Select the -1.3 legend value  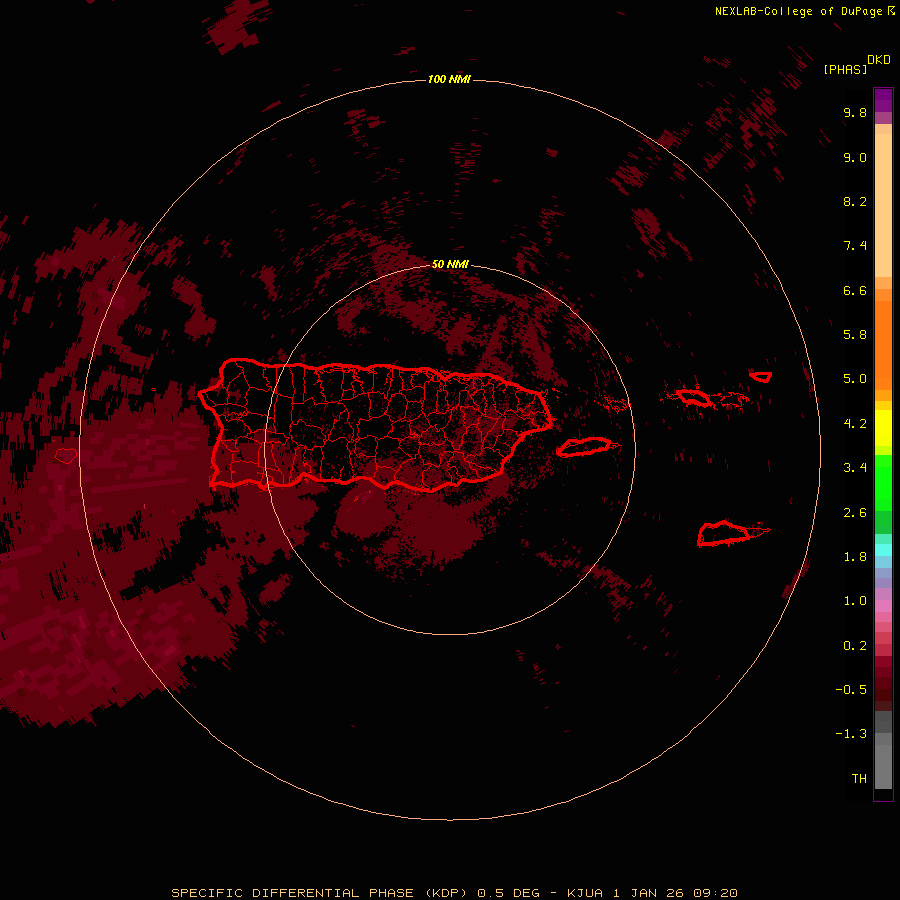[851, 734]
